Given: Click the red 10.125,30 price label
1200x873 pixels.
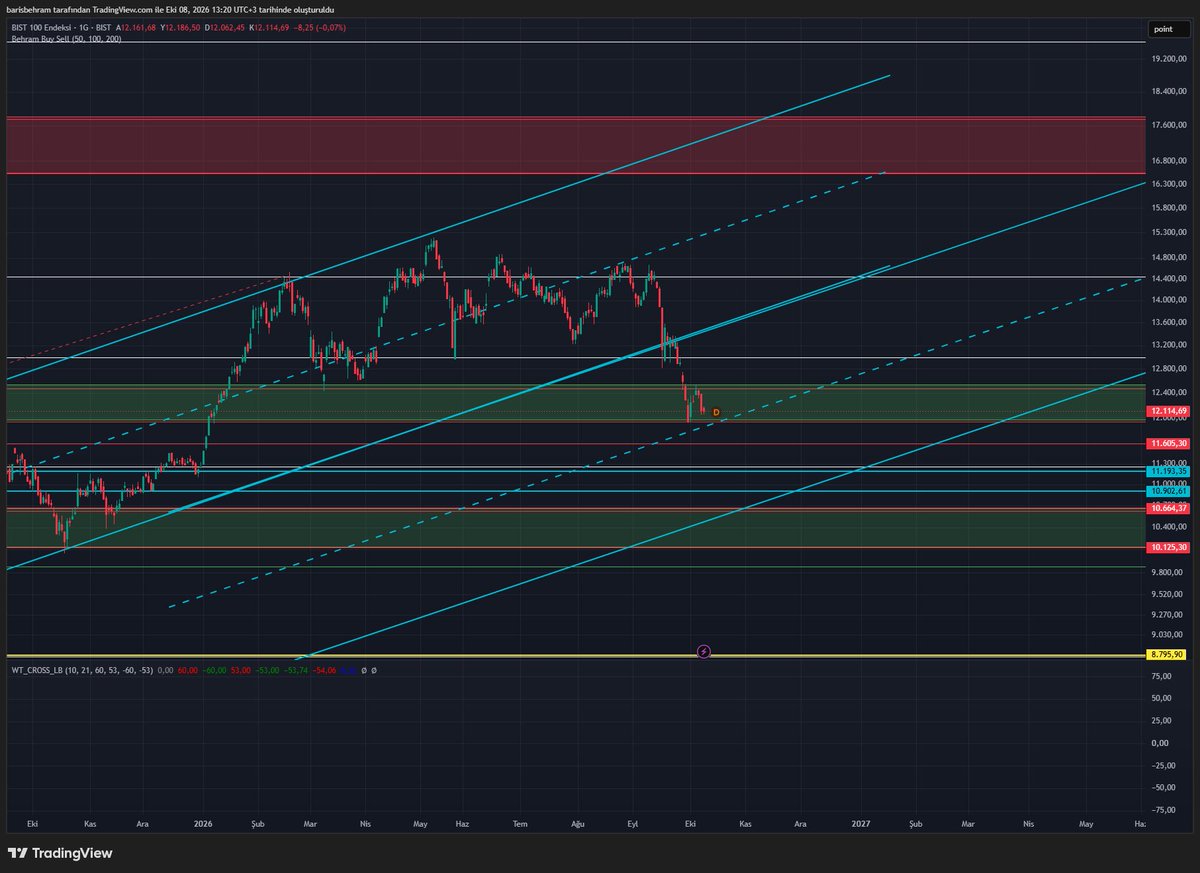Looking at the screenshot, I should [x=1168, y=548].
